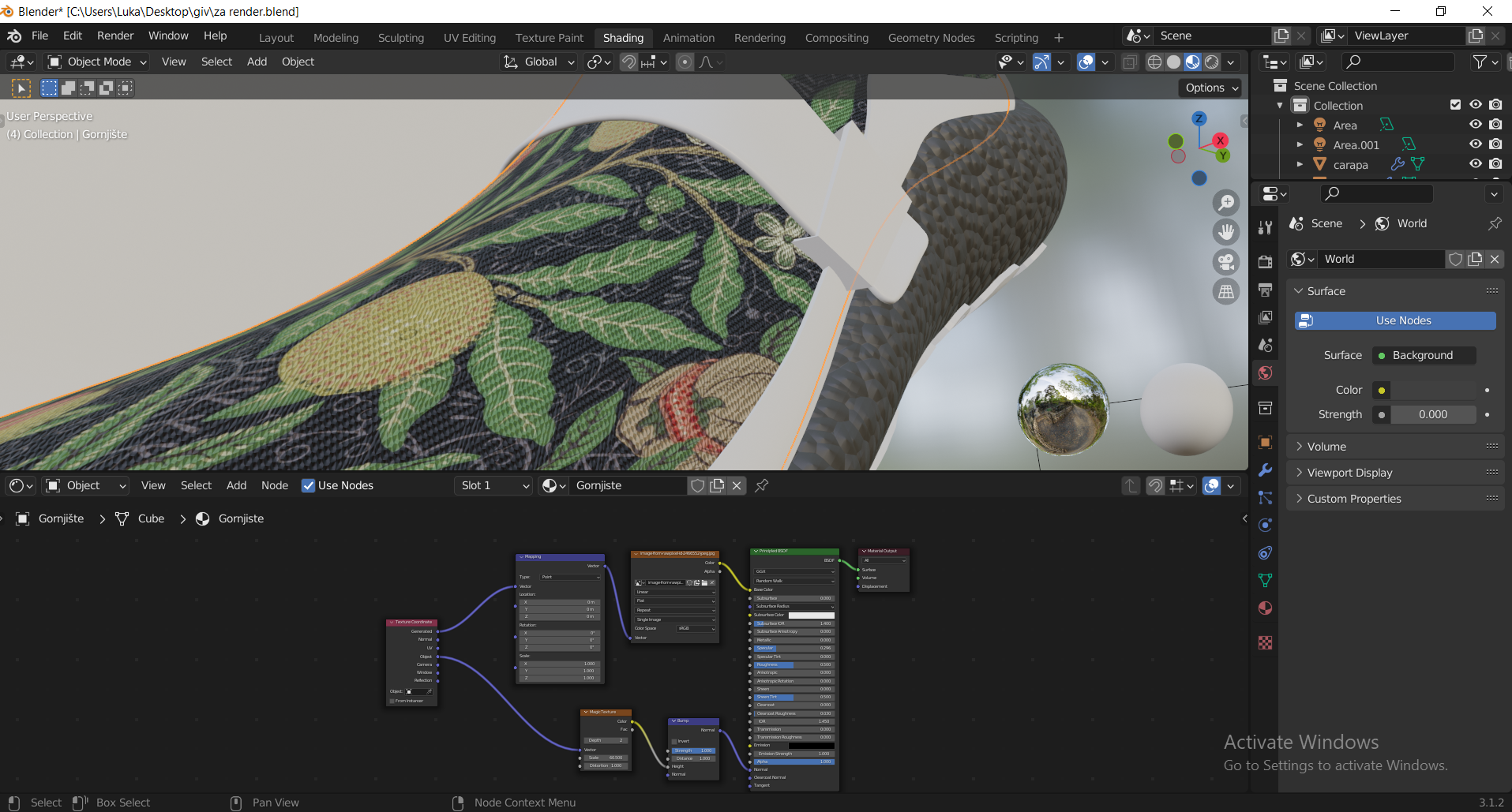Switch to Compositing workspace tab
This screenshot has width=1512, height=812.
[x=836, y=38]
